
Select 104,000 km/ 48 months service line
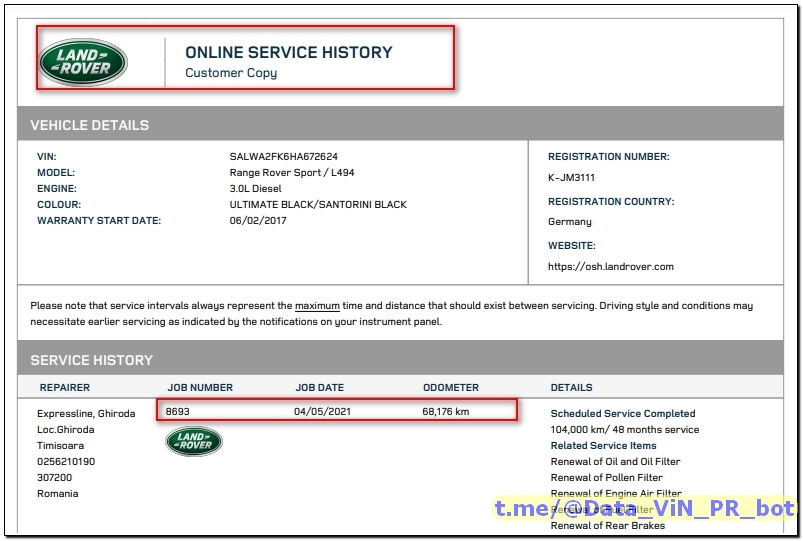(x=625, y=429)
